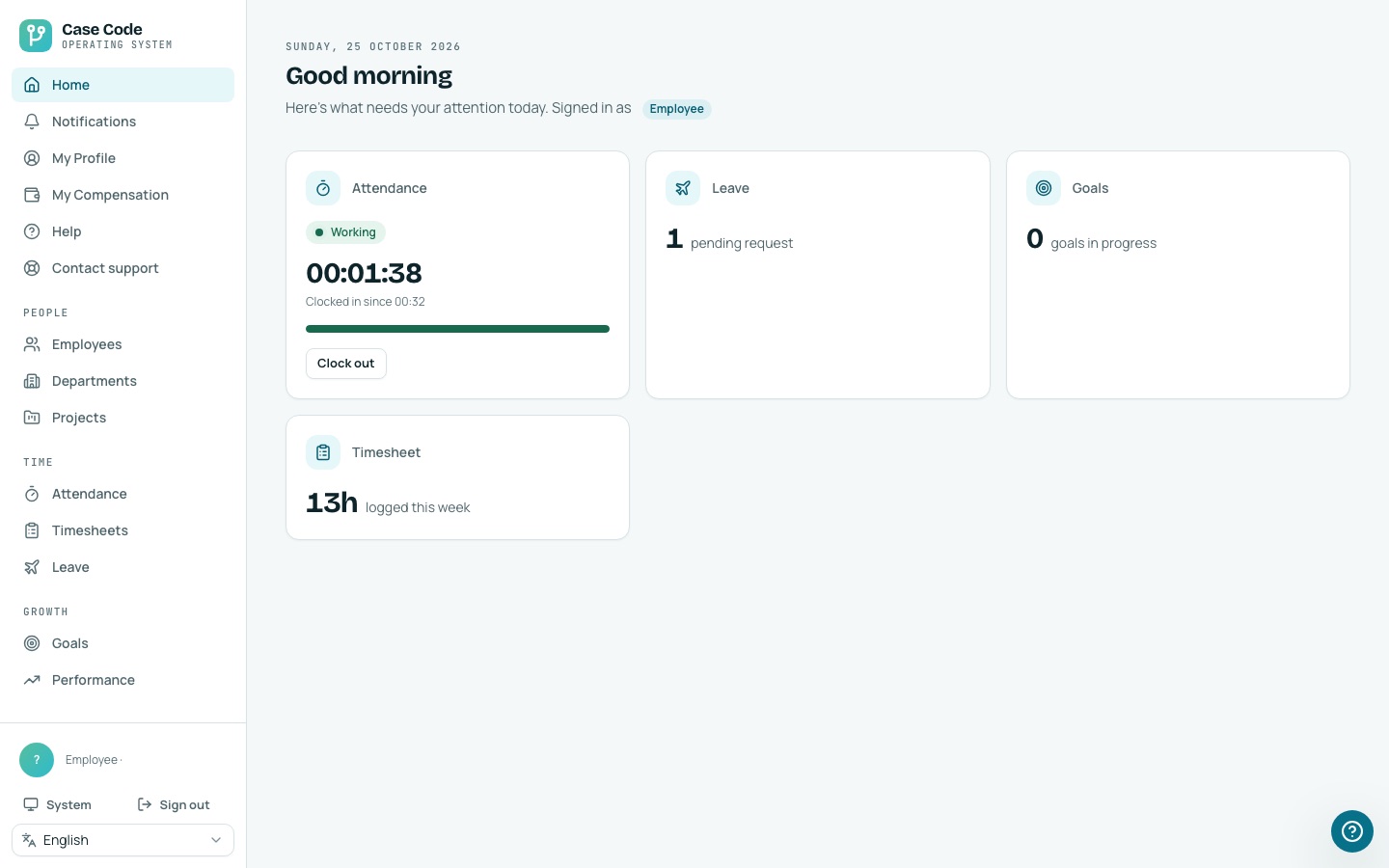Click the Performance trend-line icon
This screenshot has height=868, width=1389.
[x=32, y=680]
